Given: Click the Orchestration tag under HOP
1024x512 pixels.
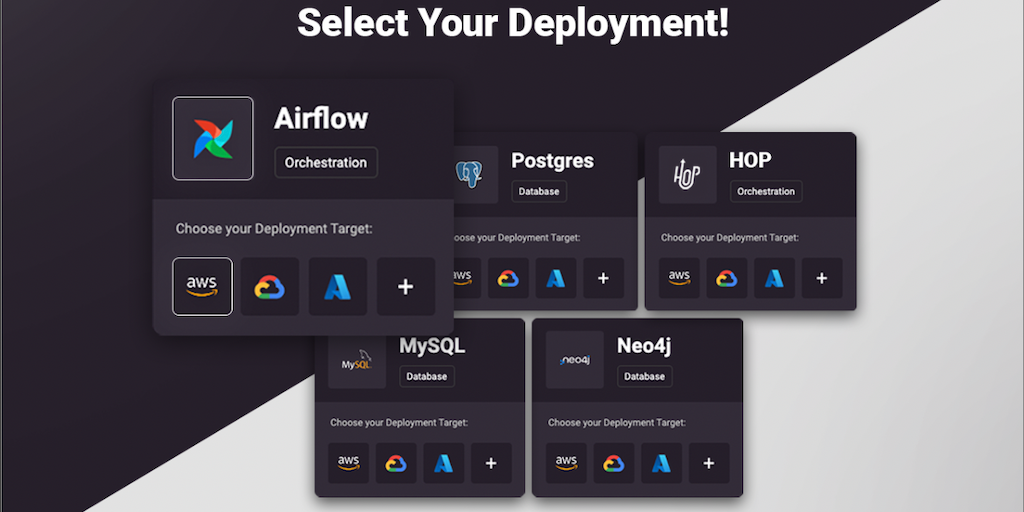Looking at the screenshot, I should (x=766, y=191).
